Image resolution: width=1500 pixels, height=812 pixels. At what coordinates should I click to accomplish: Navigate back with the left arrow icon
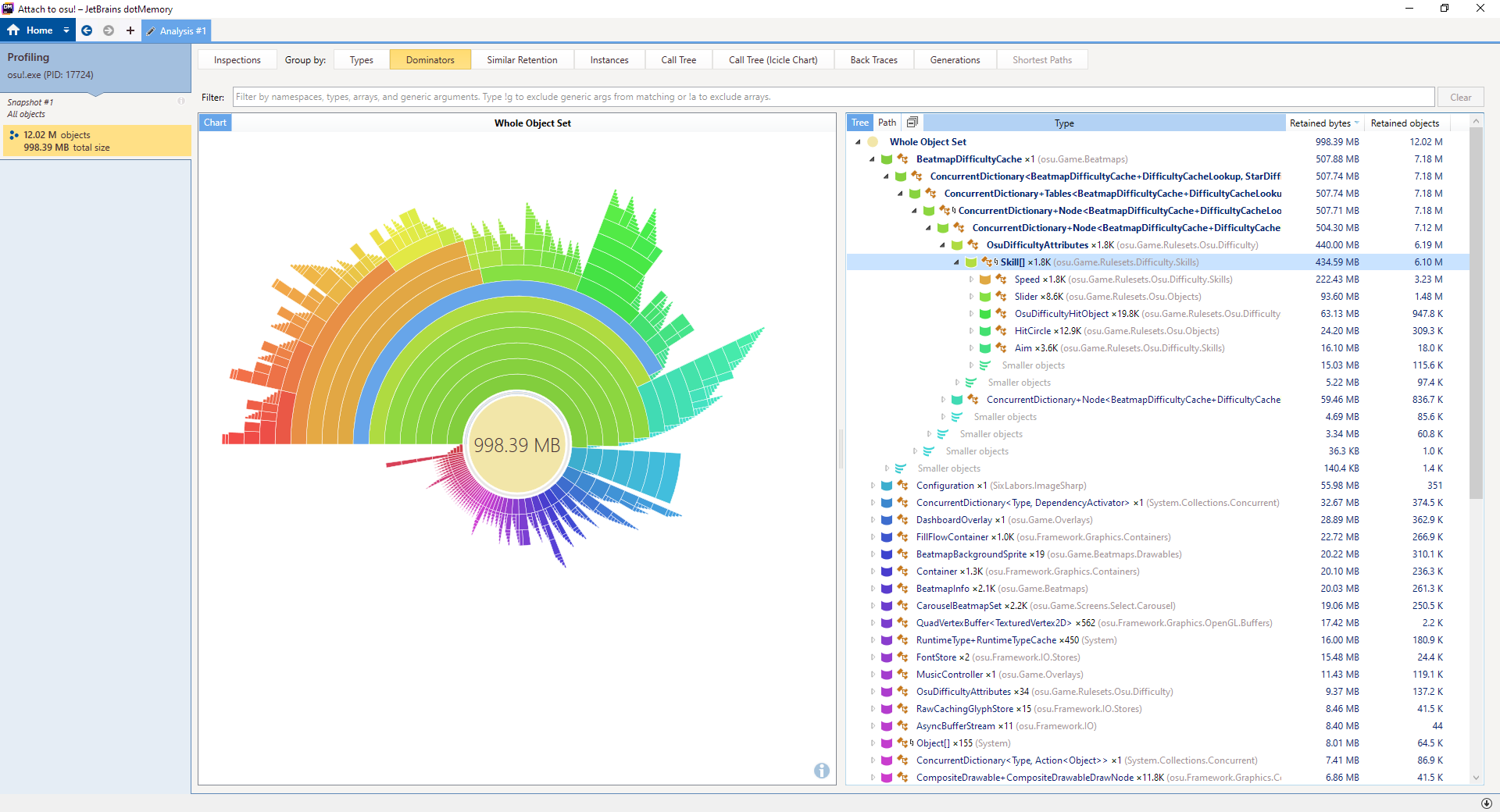pos(87,30)
